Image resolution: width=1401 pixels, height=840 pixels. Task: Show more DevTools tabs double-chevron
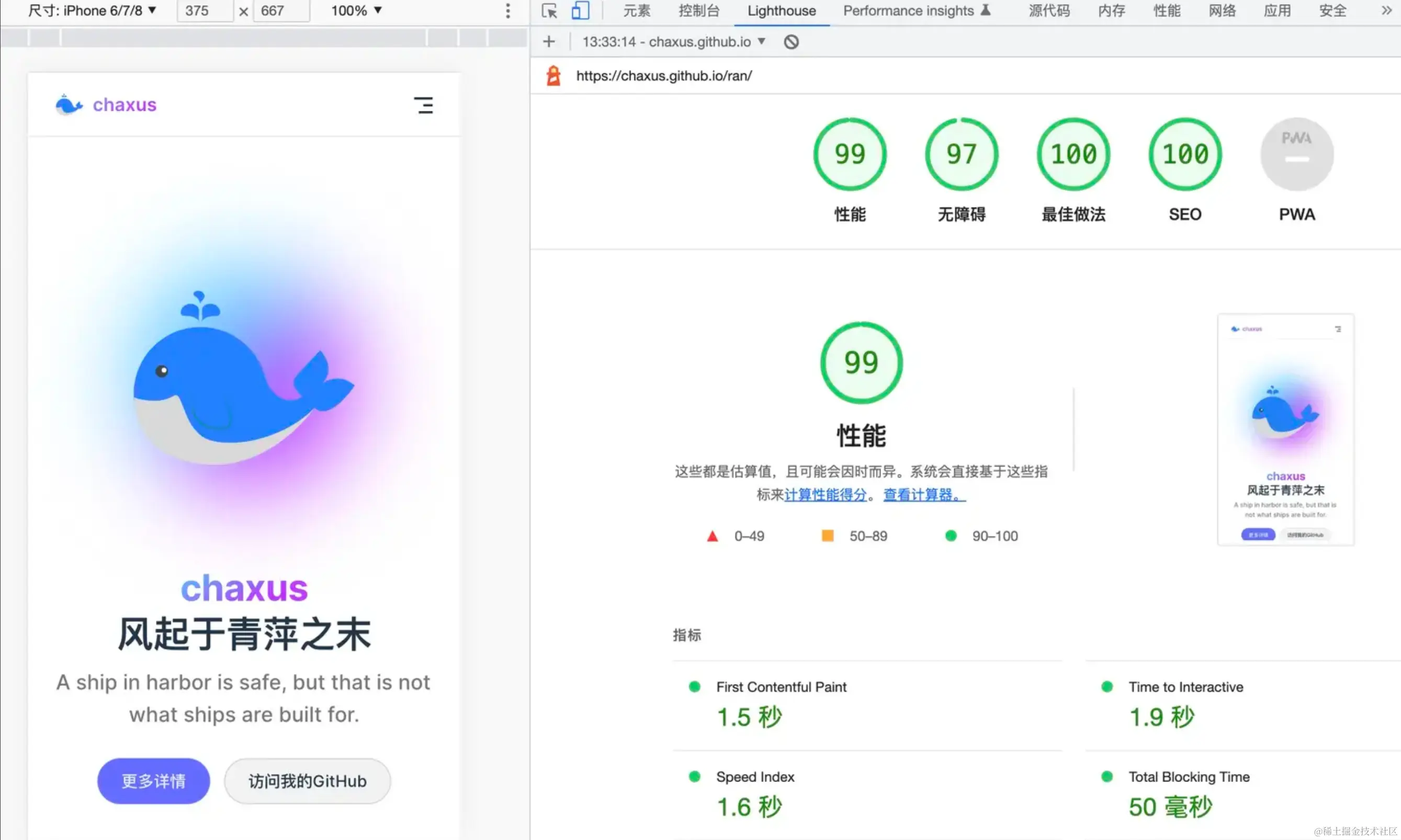pyautogui.click(x=1386, y=11)
